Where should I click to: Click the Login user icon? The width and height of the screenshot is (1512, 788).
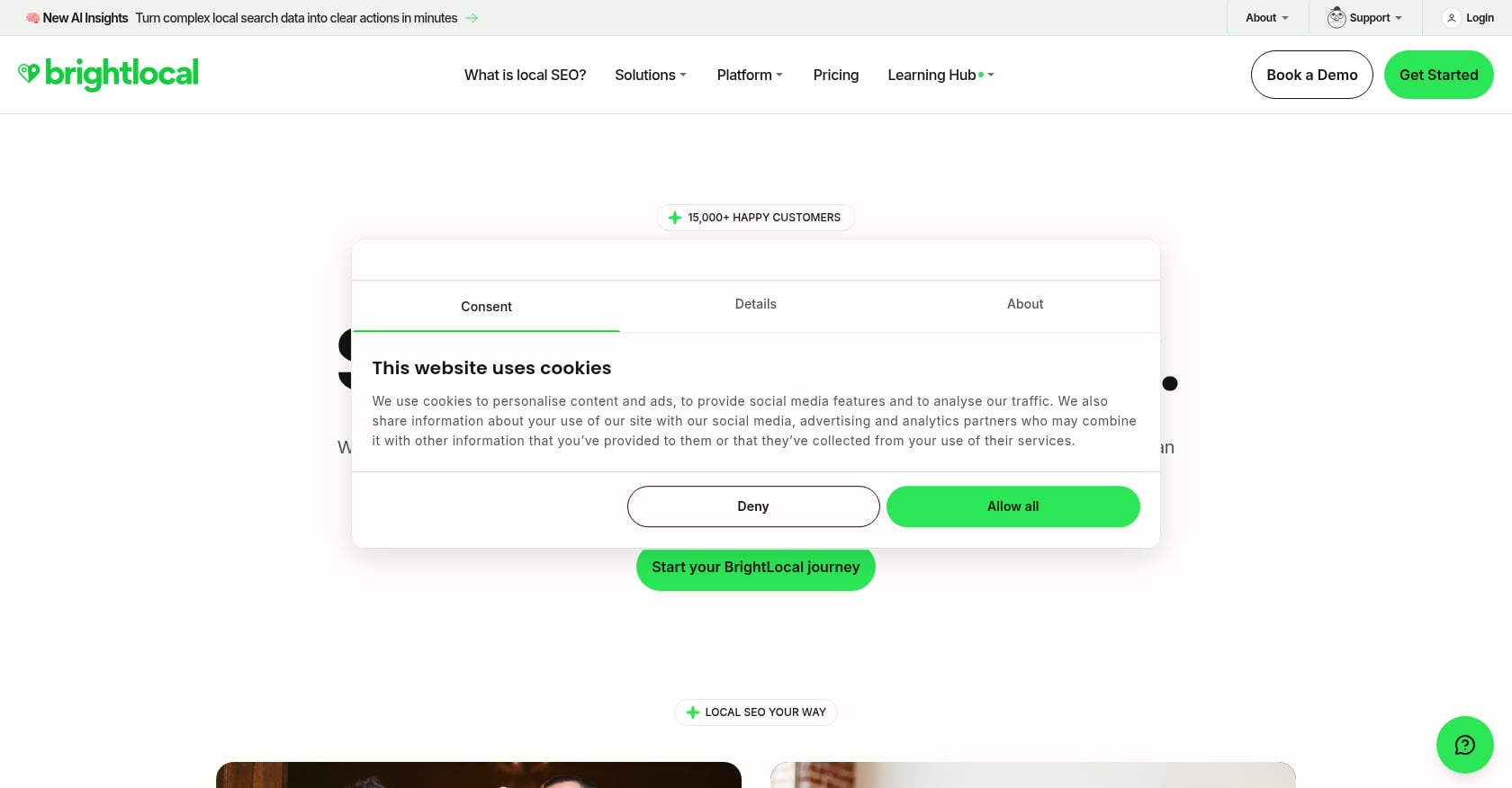click(1451, 18)
